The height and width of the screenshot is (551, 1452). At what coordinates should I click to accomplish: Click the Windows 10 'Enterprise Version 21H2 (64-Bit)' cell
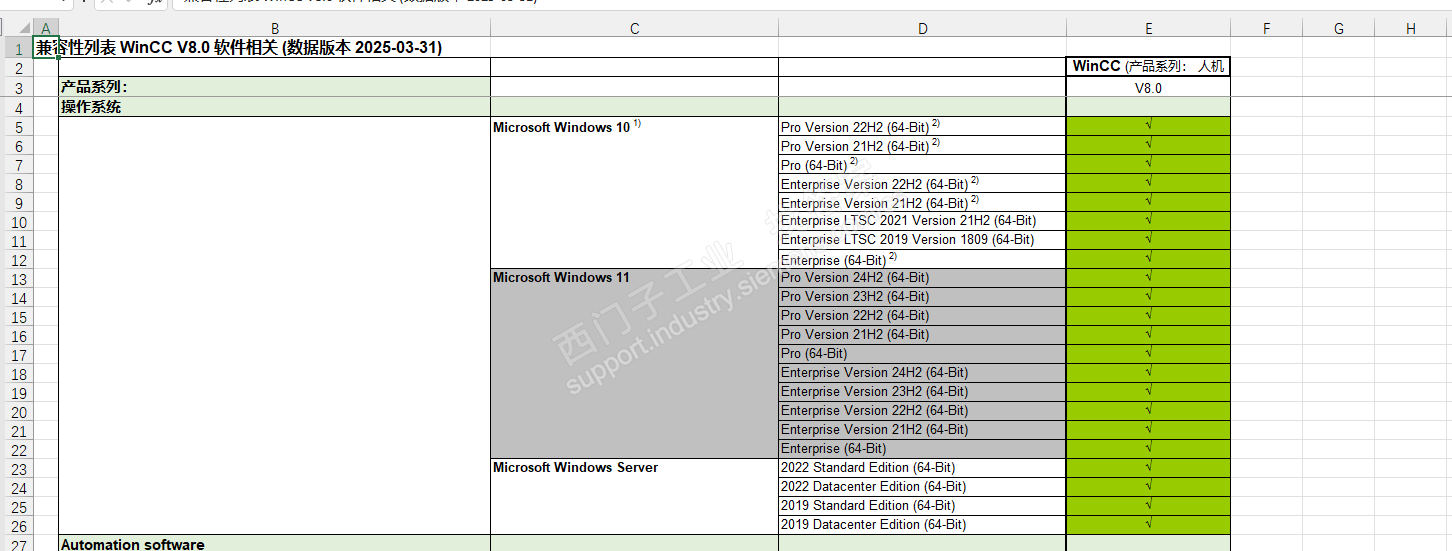pyautogui.click(x=922, y=203)
